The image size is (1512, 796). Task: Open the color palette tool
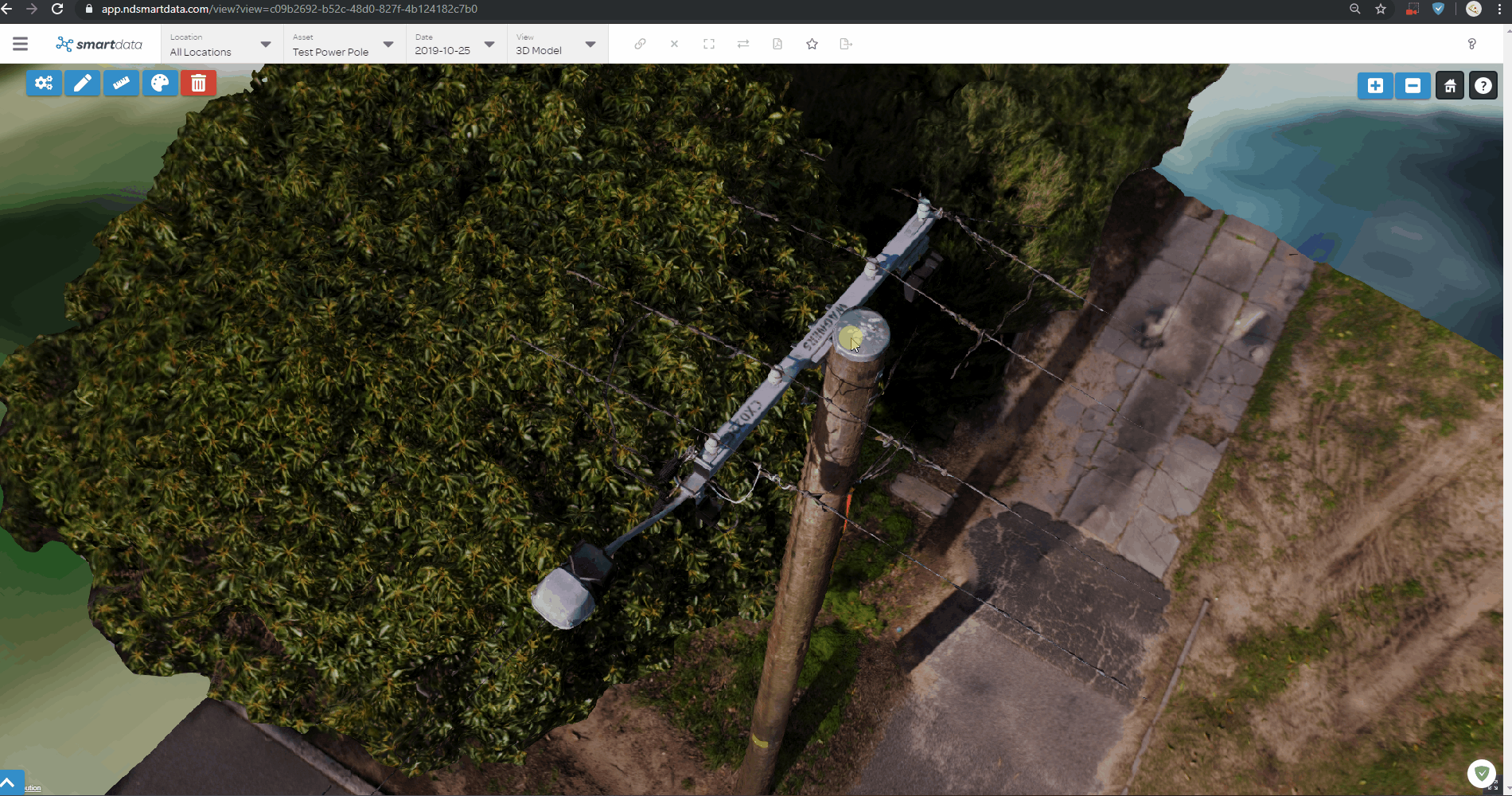click(160, 83)
